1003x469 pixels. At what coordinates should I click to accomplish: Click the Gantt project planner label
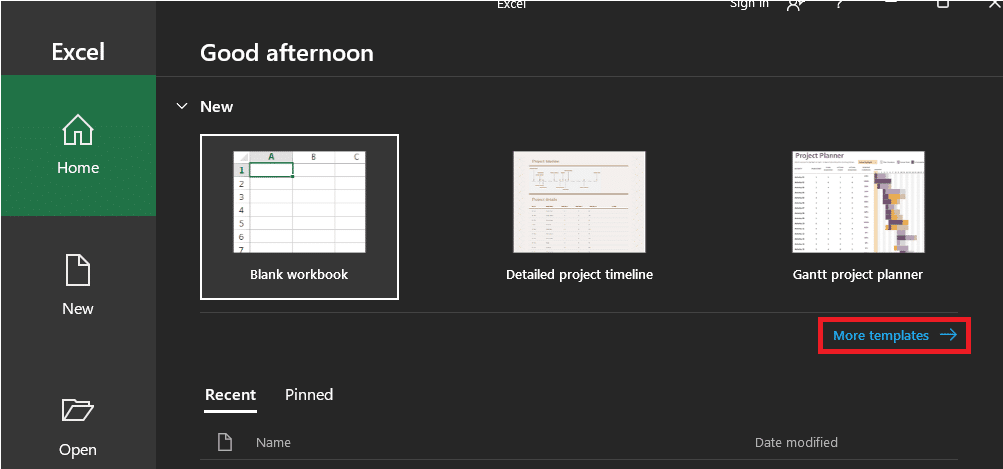[x=858, y=274]
